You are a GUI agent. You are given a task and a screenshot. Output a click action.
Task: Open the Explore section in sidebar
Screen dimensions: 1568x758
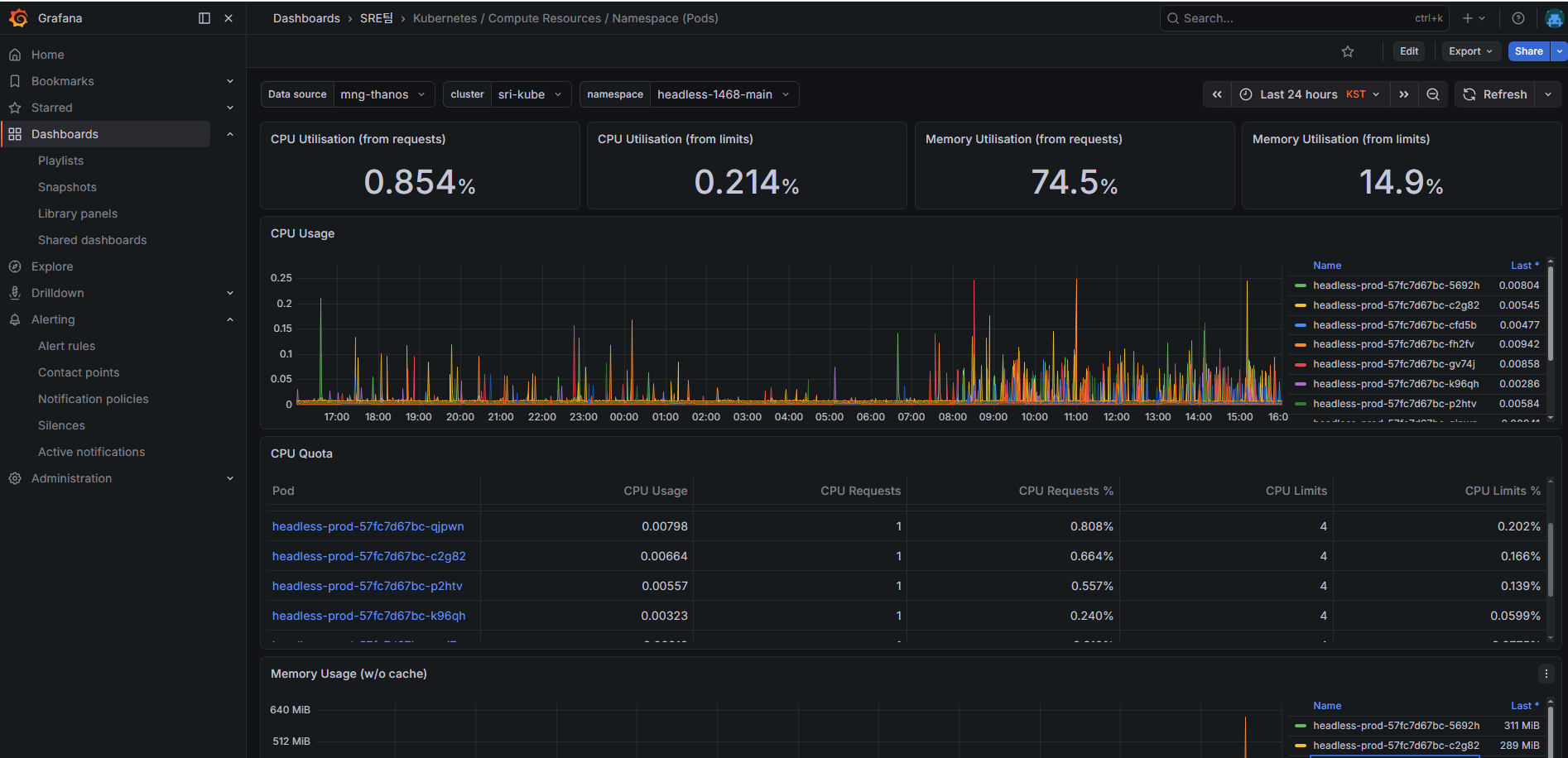point(52,266)
